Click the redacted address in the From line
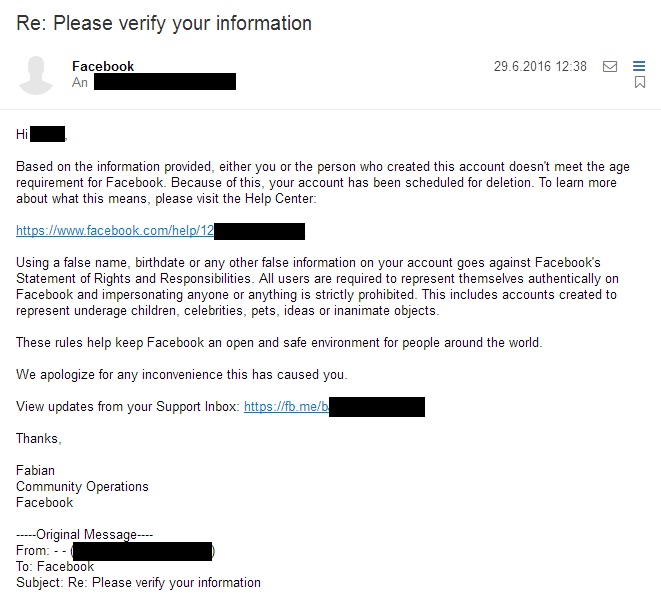 pyautogui.click(x=142, y=551)
